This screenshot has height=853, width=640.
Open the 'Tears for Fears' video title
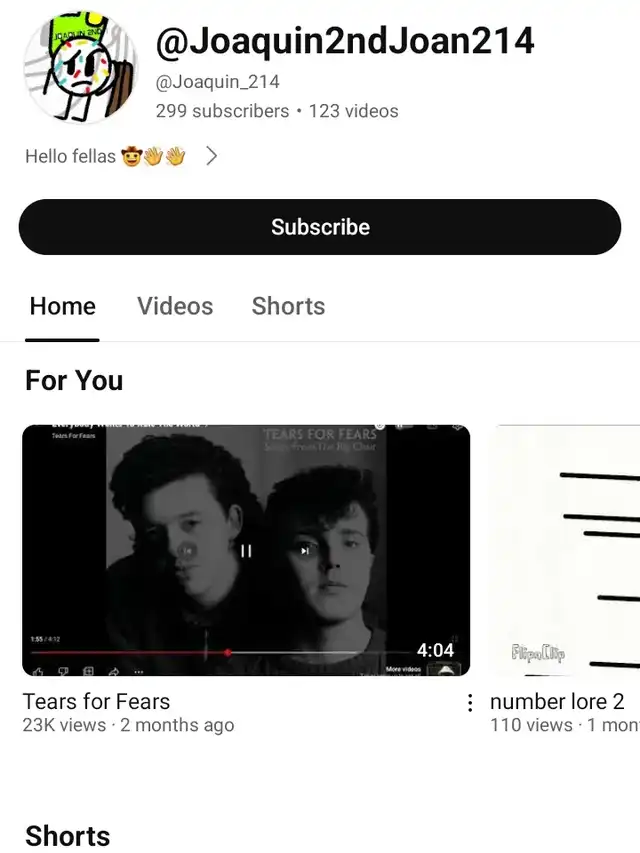tap(96, 702)
